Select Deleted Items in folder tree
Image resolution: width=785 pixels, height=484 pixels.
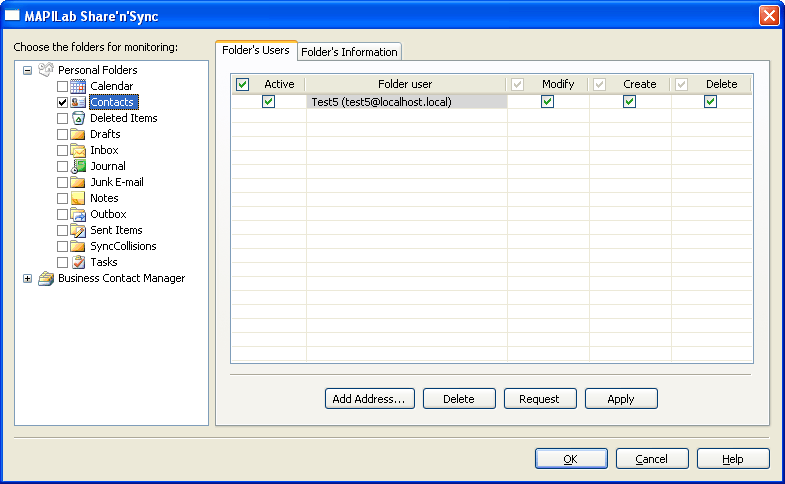[124, 119]
